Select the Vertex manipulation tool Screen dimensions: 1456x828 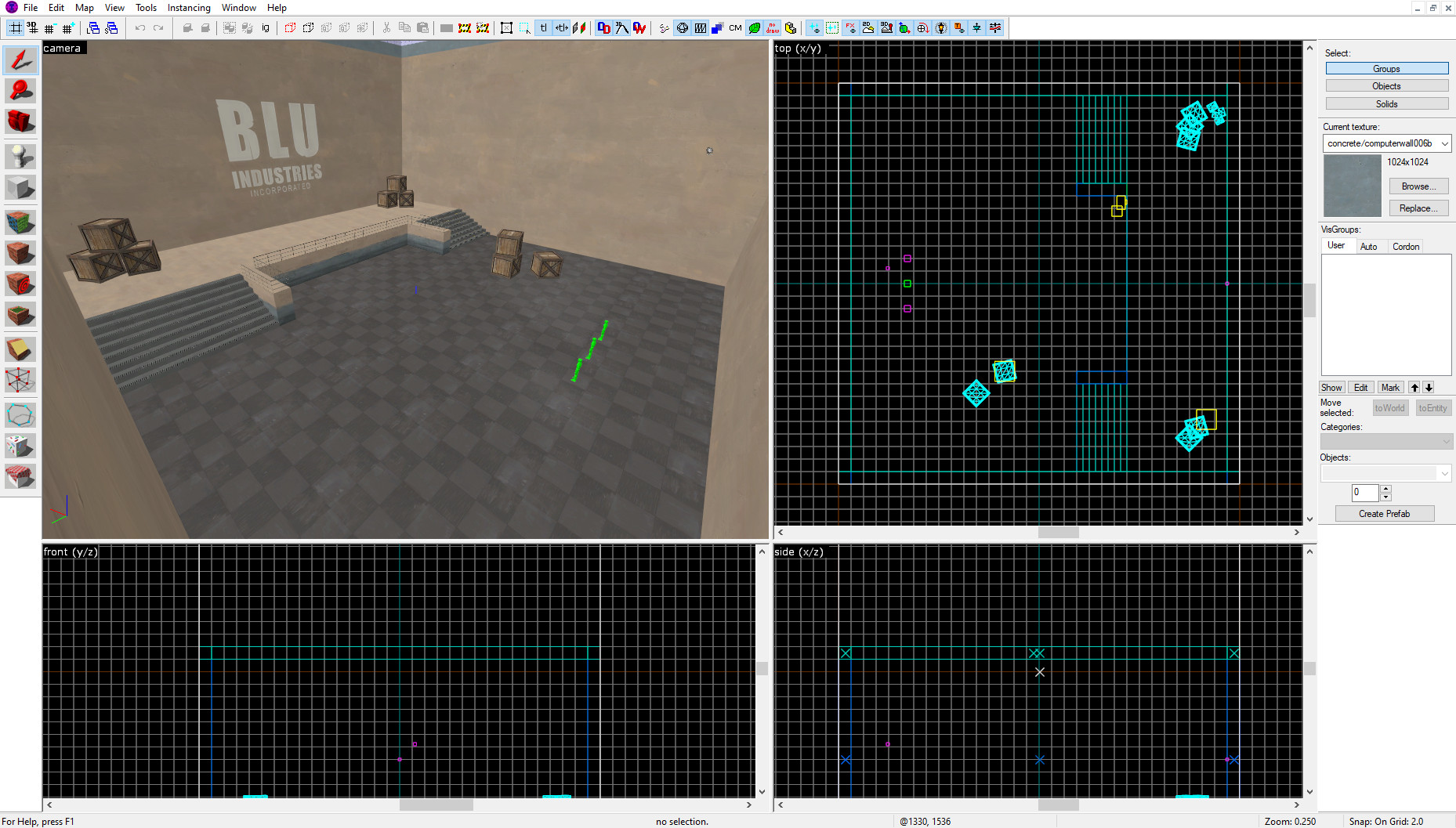click(x=20, y=380)
